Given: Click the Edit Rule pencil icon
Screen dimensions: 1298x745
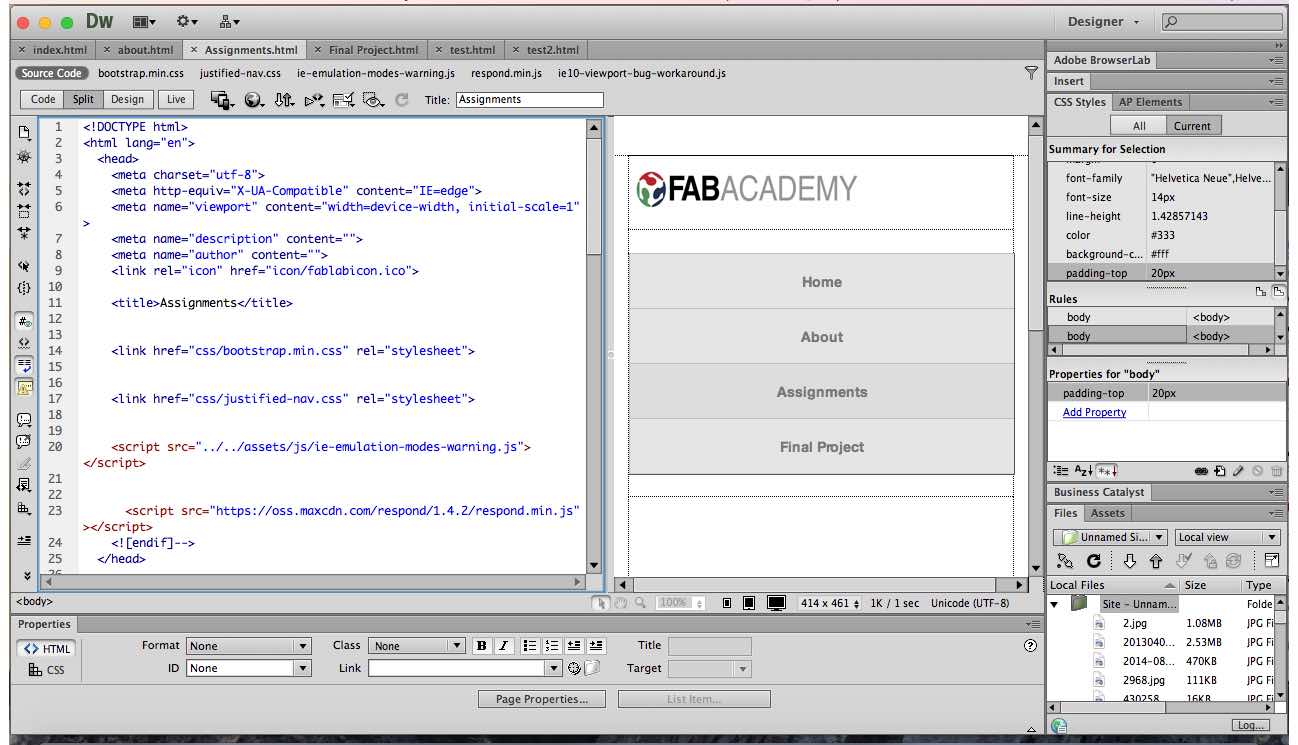Looking at the screenshot, I should click(1239, 470).
